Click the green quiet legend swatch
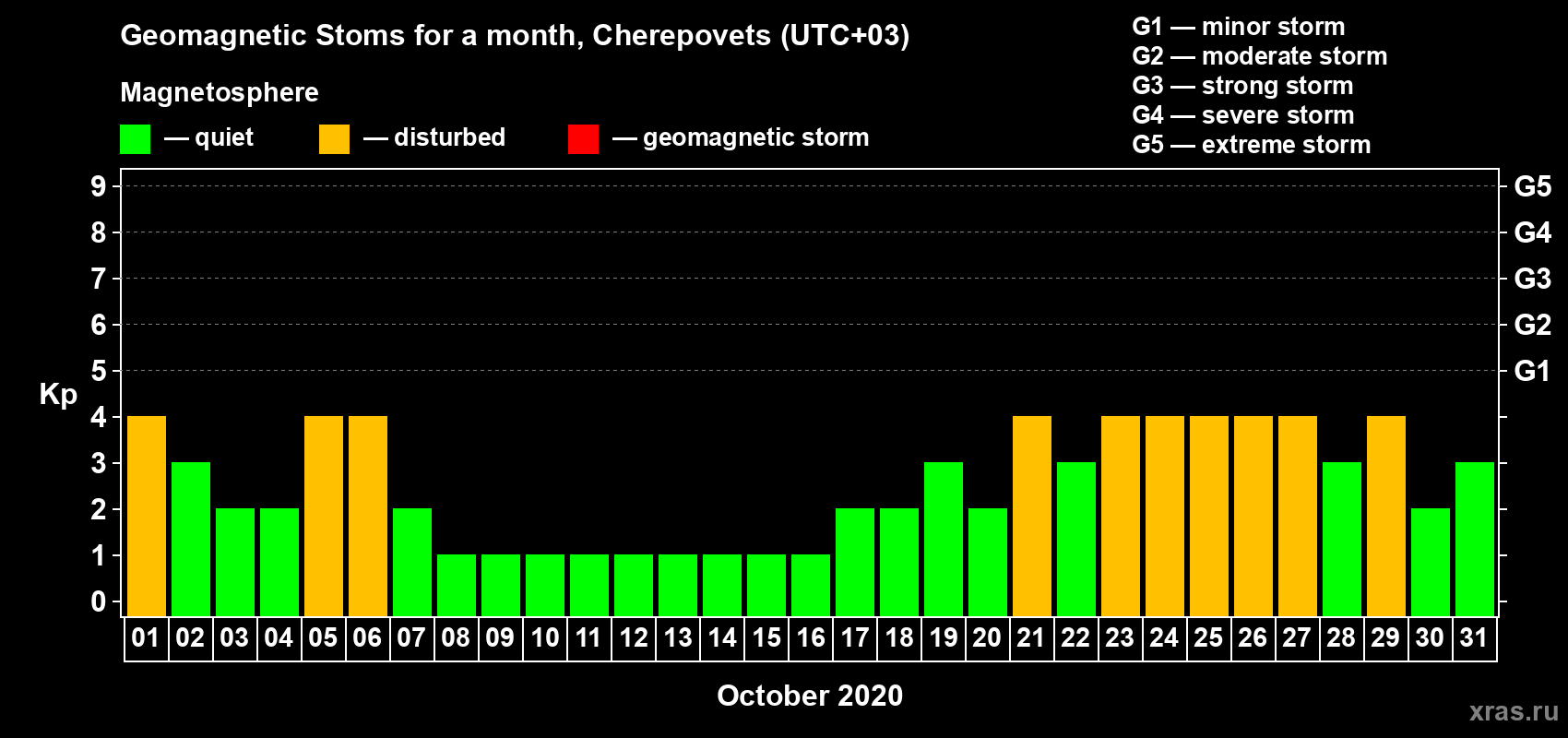Viewport: 1568px width, 738px height. coord(135,139)
